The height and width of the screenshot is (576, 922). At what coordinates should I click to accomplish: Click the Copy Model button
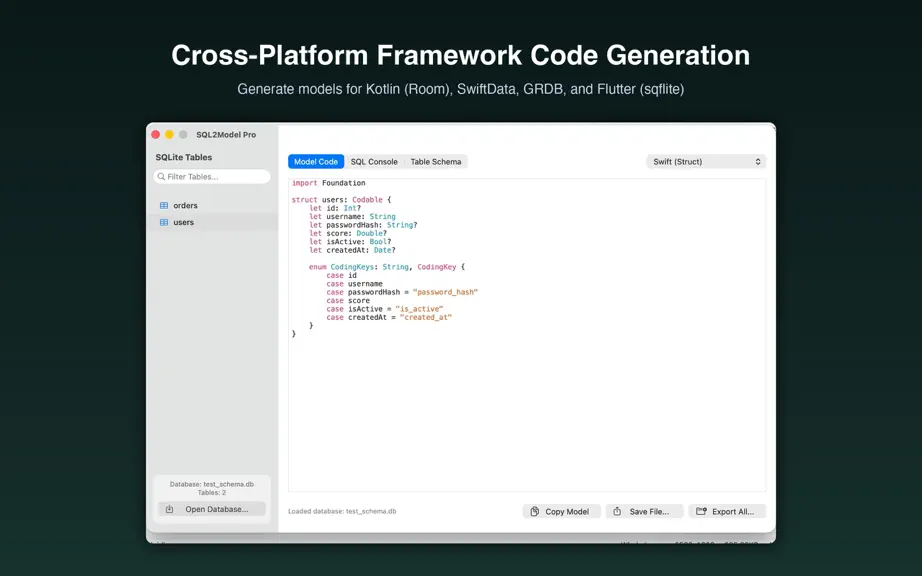(x=562, y=511)
